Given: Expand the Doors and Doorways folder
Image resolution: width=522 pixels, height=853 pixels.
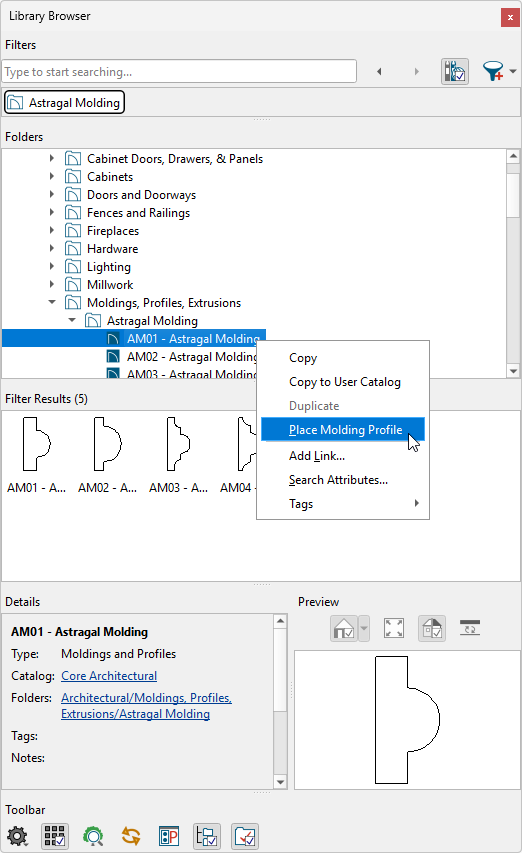Looking at the screenshot, I should (x=52, y=194).
